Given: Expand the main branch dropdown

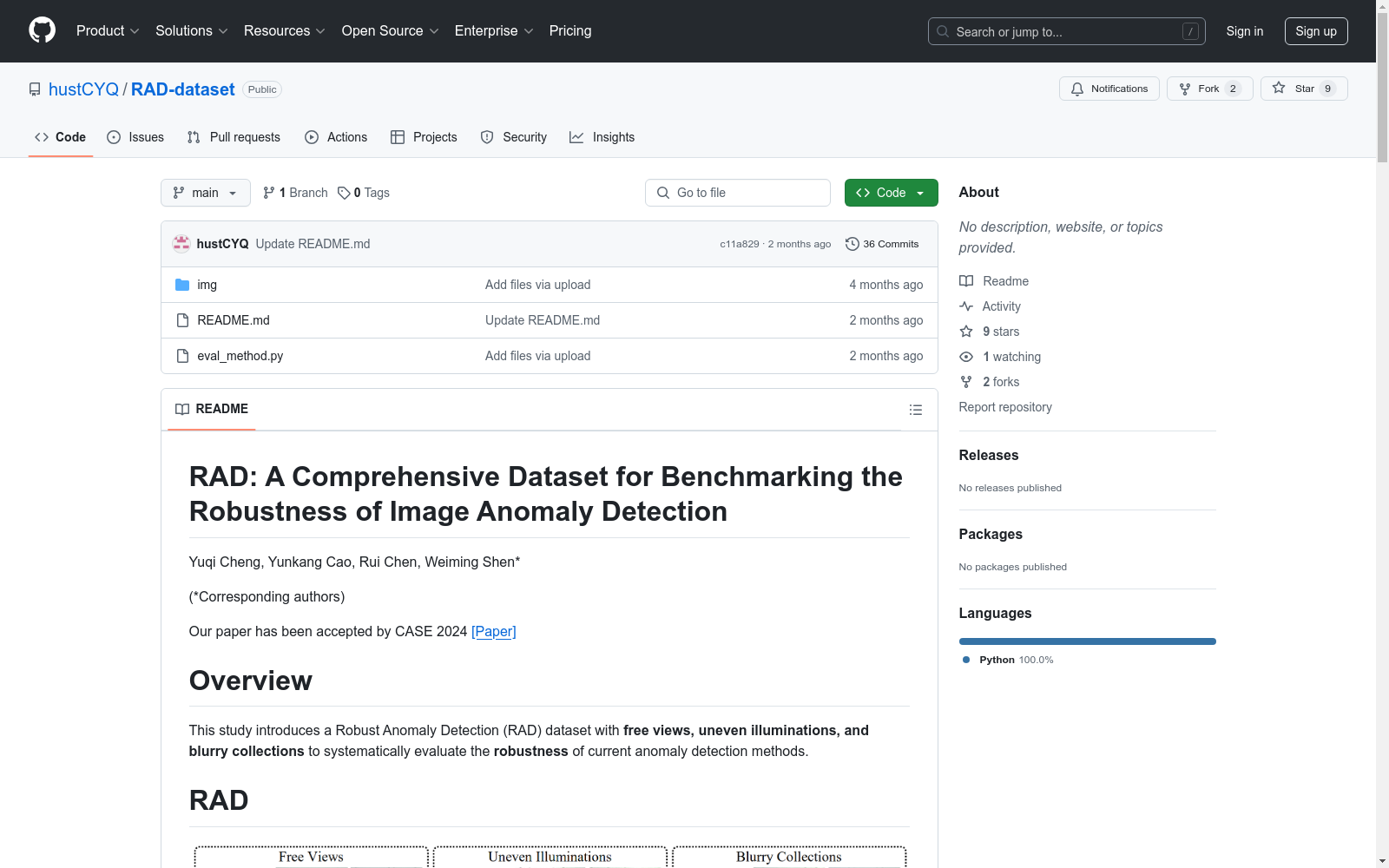Looking at the screenshot, I should 206,193.
